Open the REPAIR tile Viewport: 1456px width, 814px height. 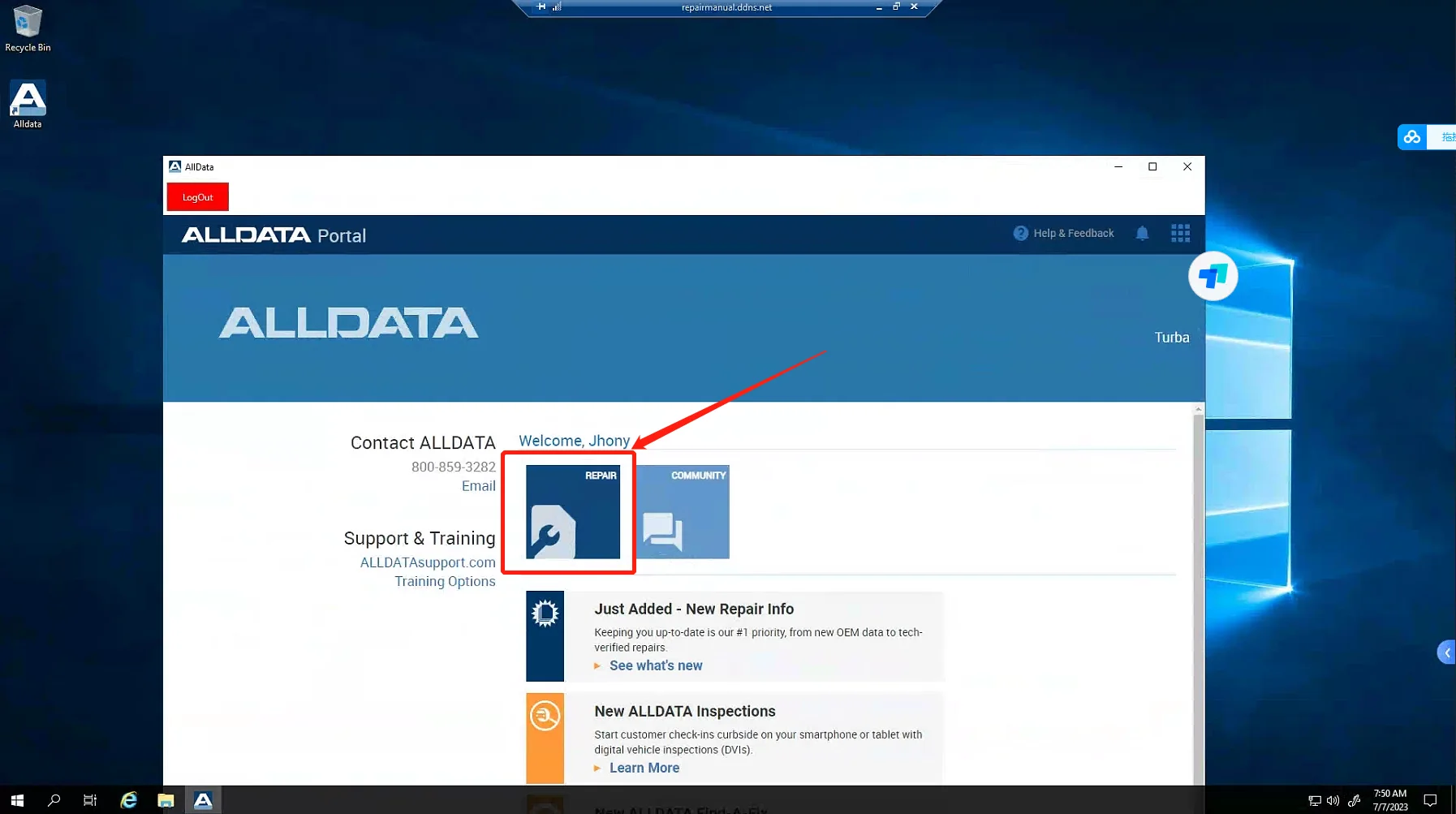573,511
